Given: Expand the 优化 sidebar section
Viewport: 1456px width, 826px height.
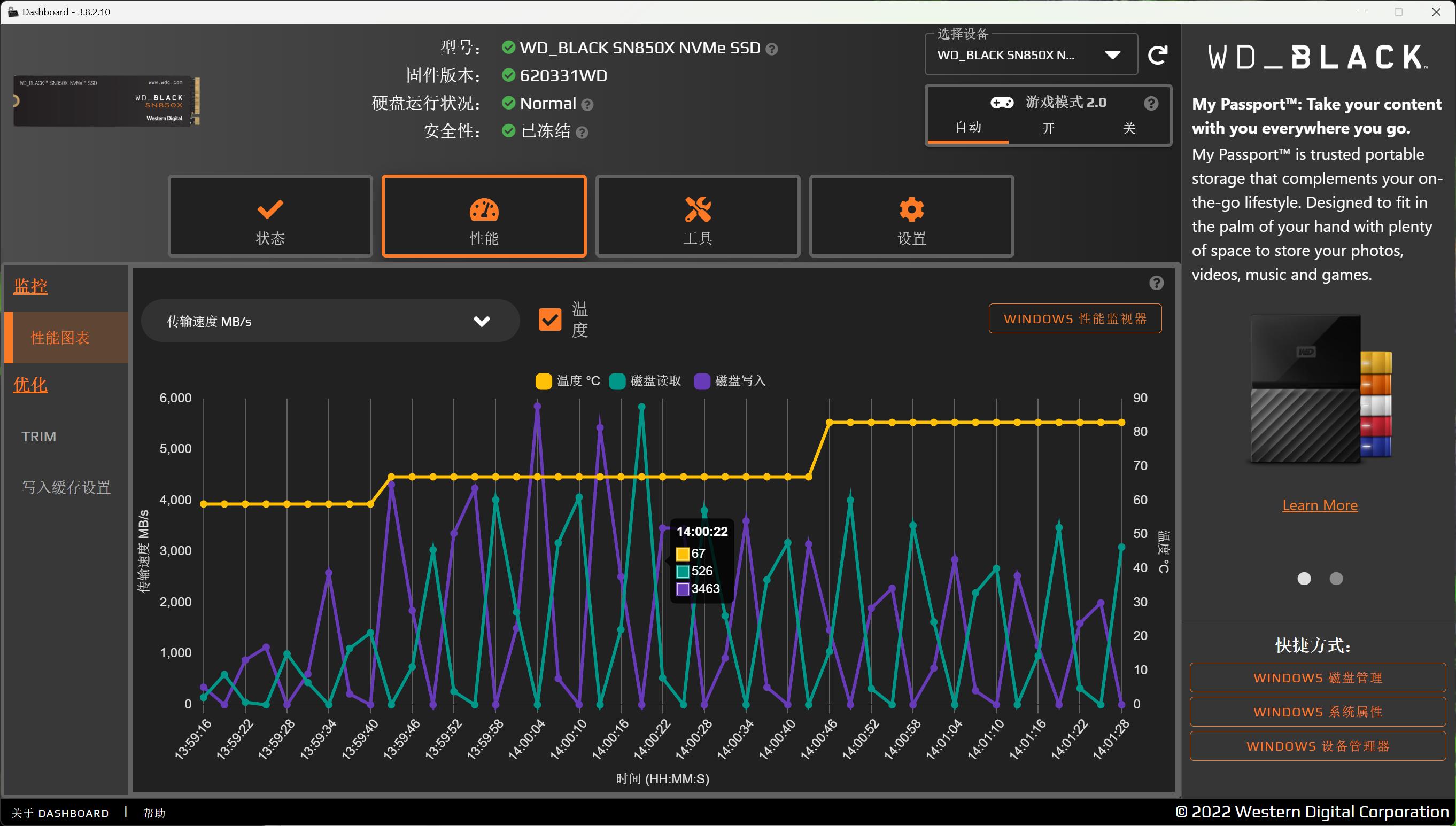Looking at the screenshot, I should pyautogui.click(x=29, y=385).
